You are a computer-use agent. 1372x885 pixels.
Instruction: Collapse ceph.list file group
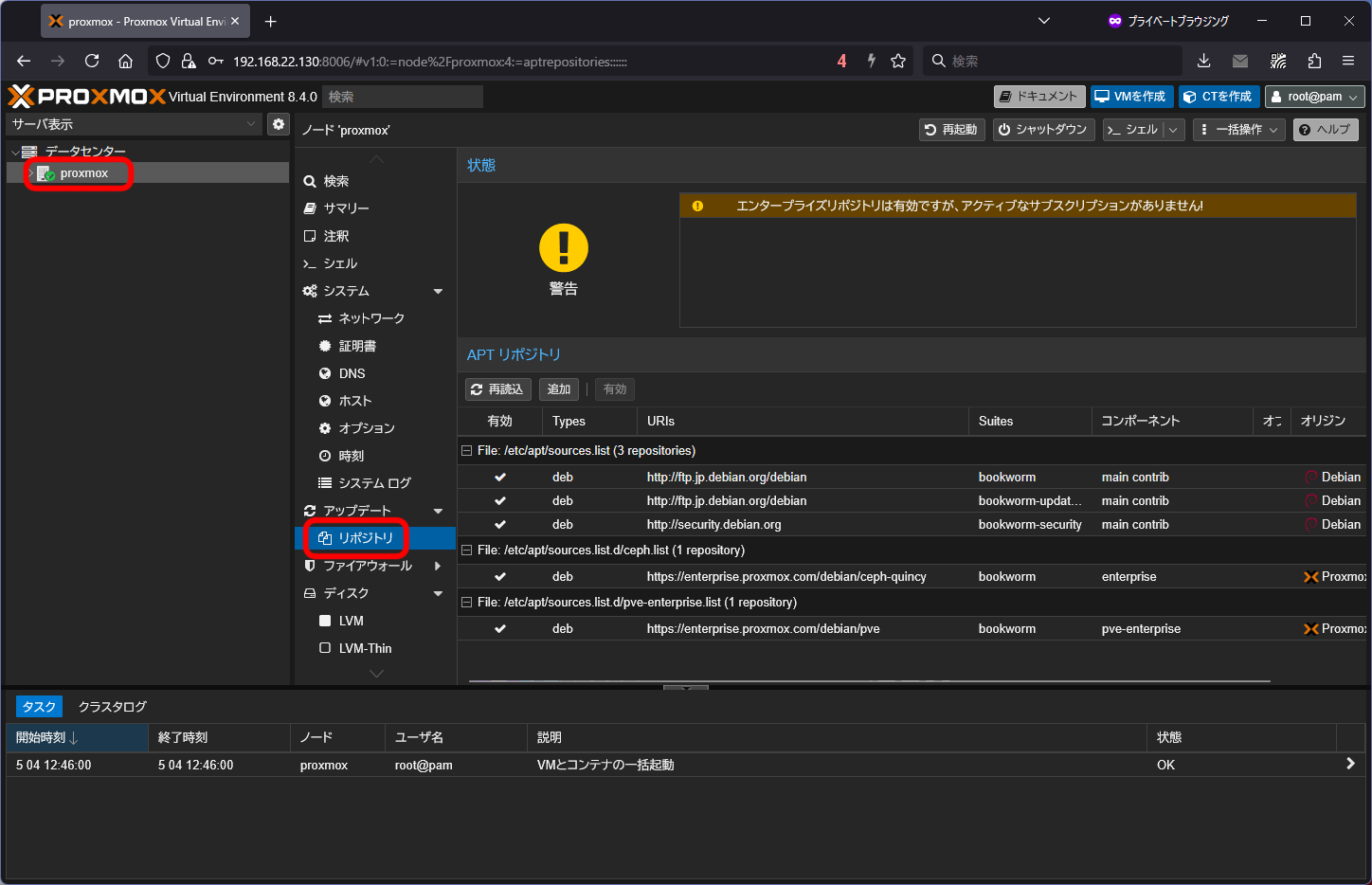pos(466,551)
